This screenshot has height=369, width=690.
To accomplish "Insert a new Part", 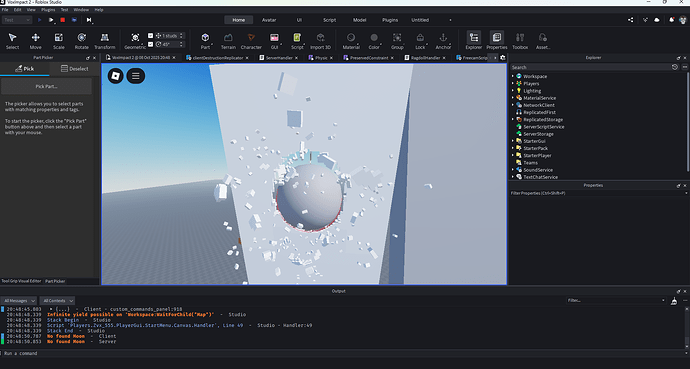I will [x=205, y=41].
